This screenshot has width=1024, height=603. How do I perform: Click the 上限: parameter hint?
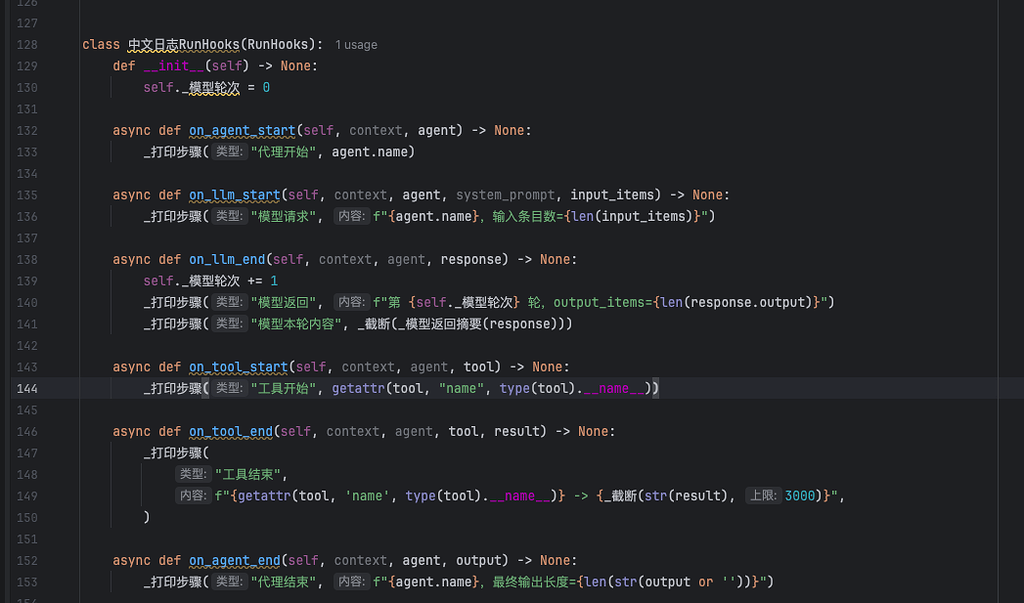click(x=763, y=496)
